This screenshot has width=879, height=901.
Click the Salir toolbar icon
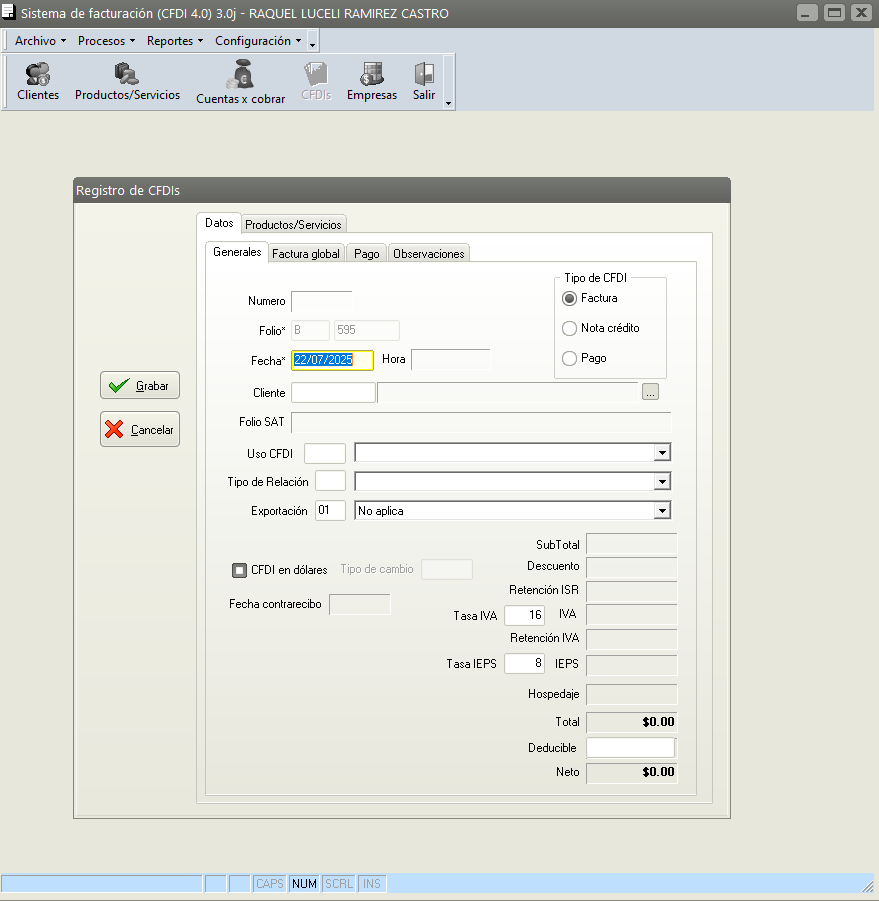click(x=424, y=82)
